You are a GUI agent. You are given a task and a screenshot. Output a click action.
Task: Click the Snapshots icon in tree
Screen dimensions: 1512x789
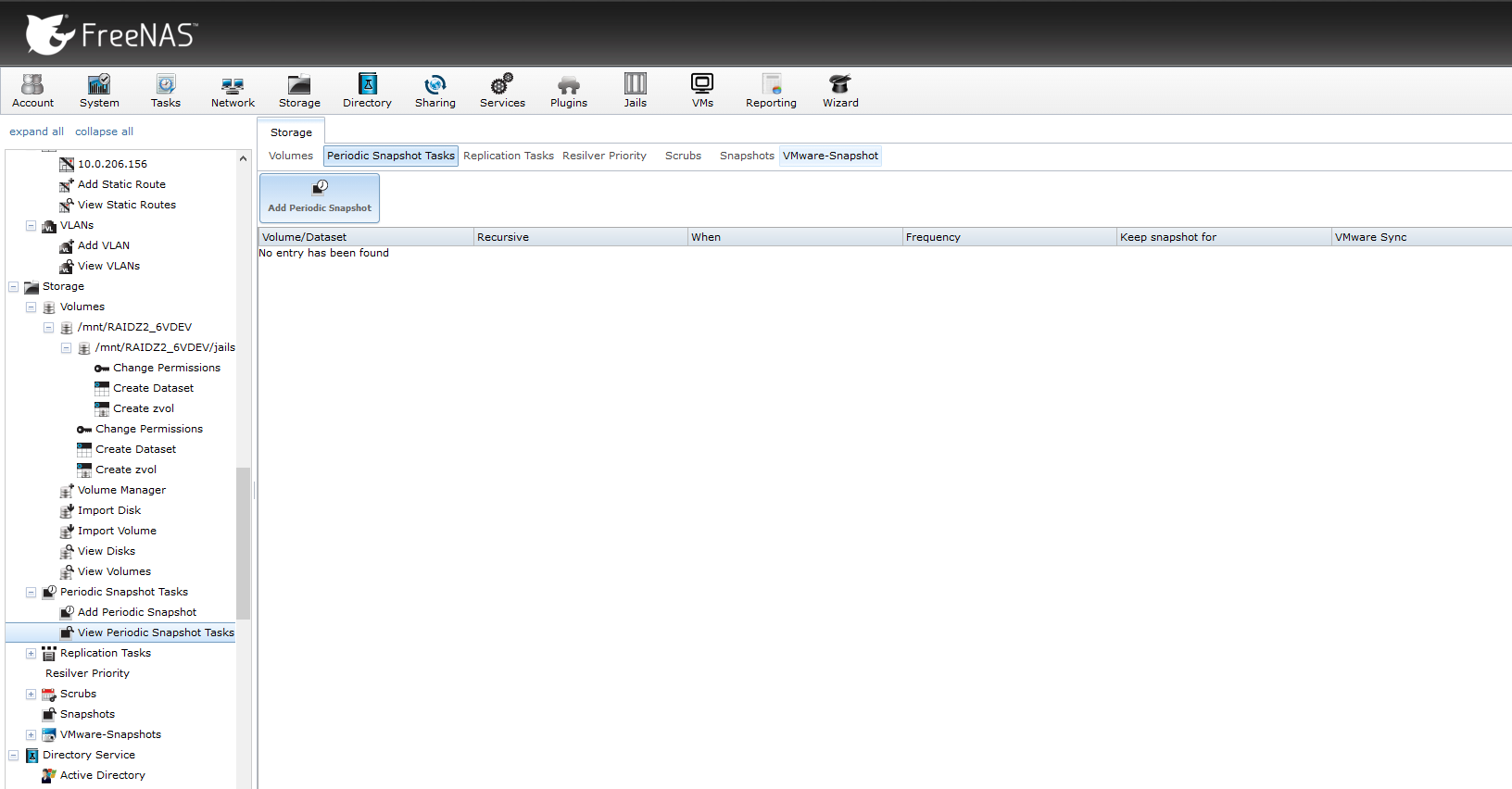49,714
